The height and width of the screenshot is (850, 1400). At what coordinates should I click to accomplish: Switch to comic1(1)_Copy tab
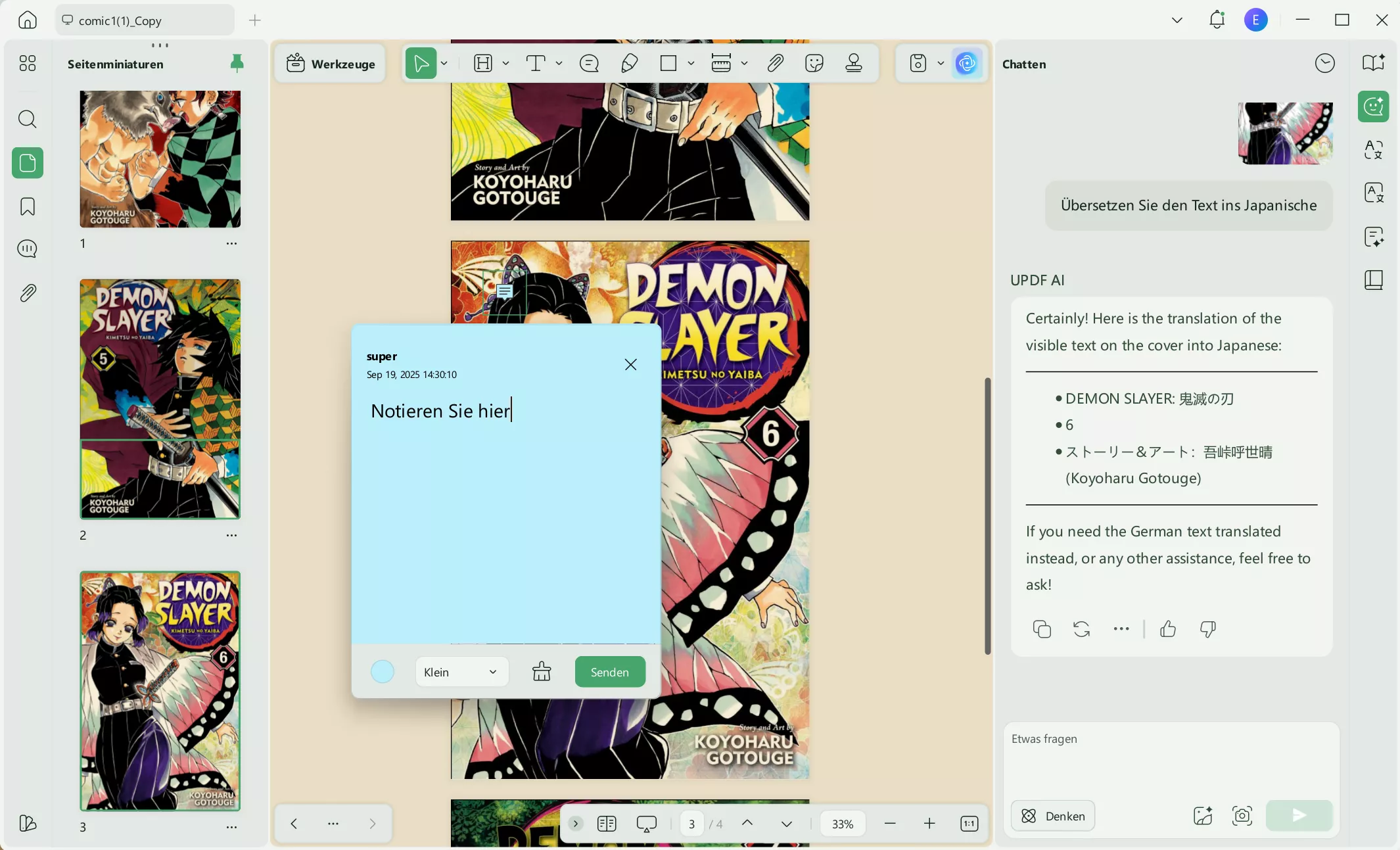145,20
